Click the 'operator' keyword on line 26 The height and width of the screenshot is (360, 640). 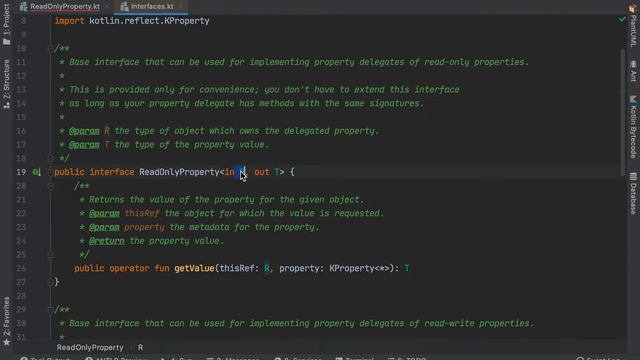point(129,269)
